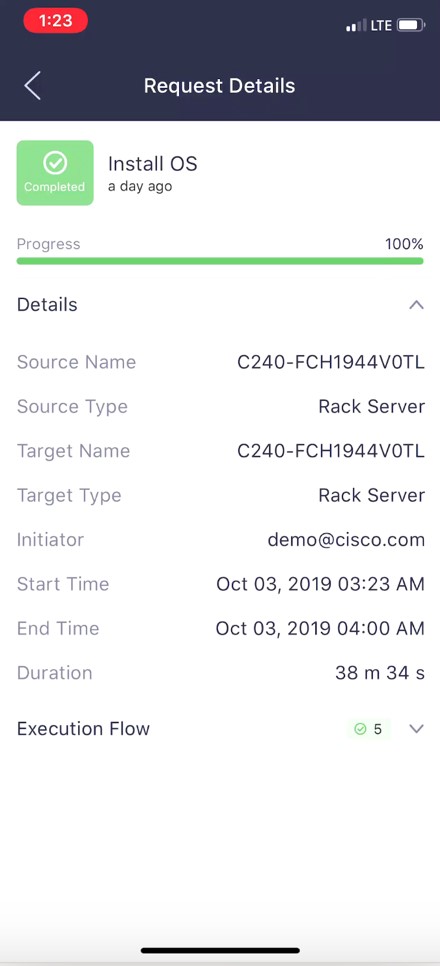Image resolution: width=440 pixels, height=966 pixels.
Task: Collapse the Details section chevron
Action: tap(417, 305)
